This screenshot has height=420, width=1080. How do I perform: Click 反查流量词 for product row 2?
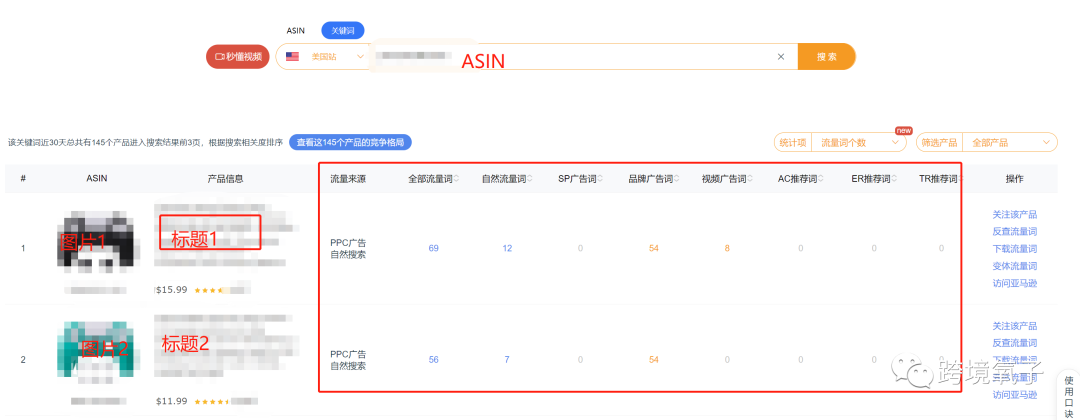1015,343
